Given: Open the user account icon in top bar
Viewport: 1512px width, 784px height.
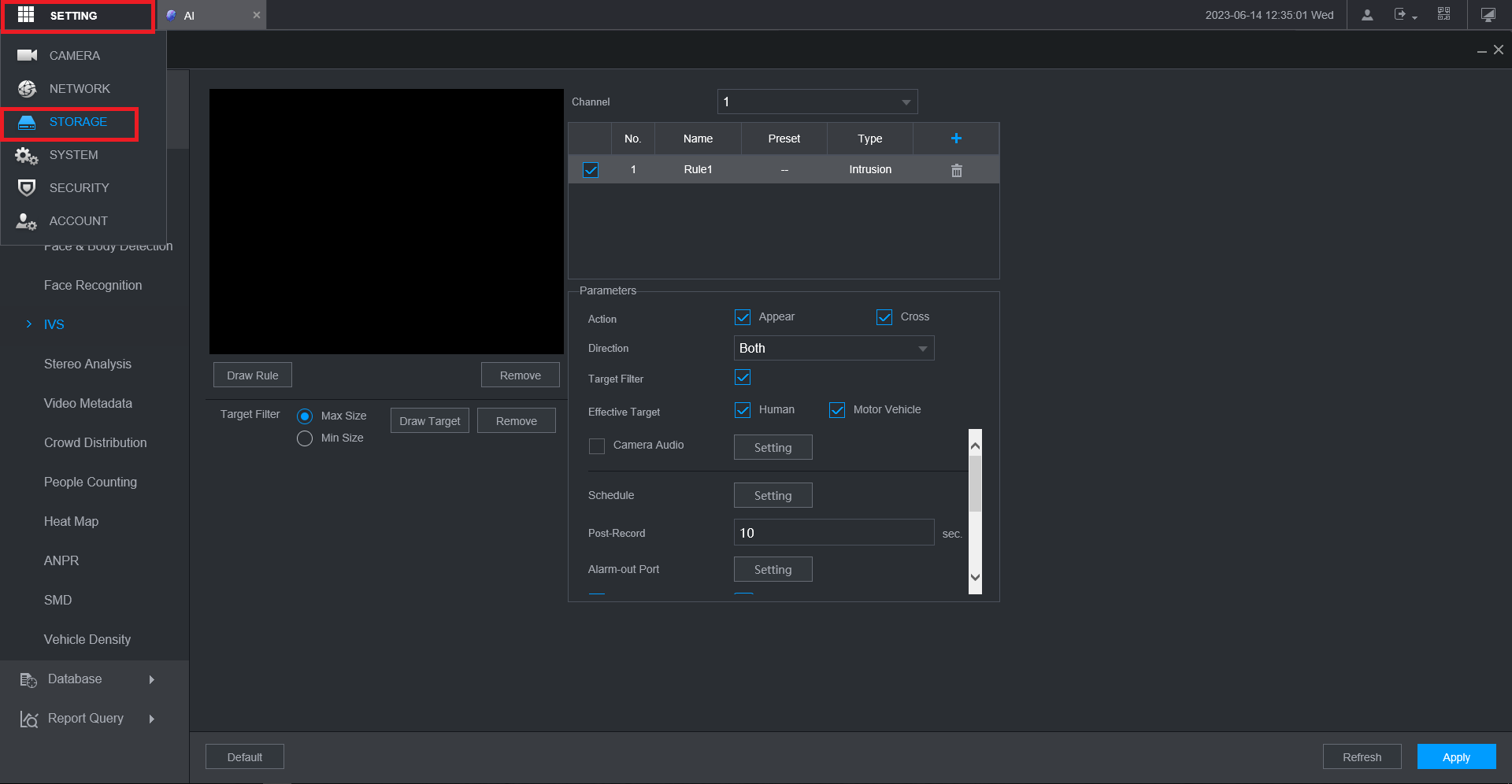Looking at the screenshot, I should pyautogui.click(x=1367, y=15).
